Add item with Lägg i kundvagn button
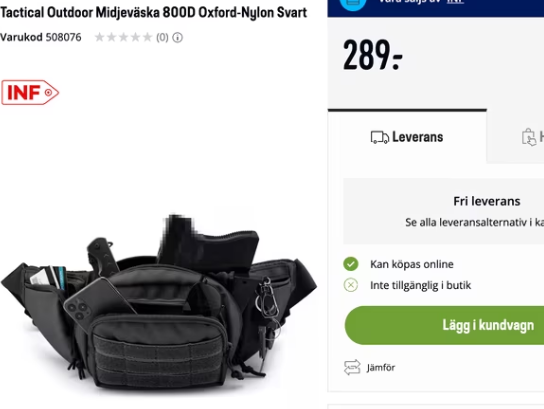Image resolution: width=544 pixels, height=409 pixels. click(444, 325)
